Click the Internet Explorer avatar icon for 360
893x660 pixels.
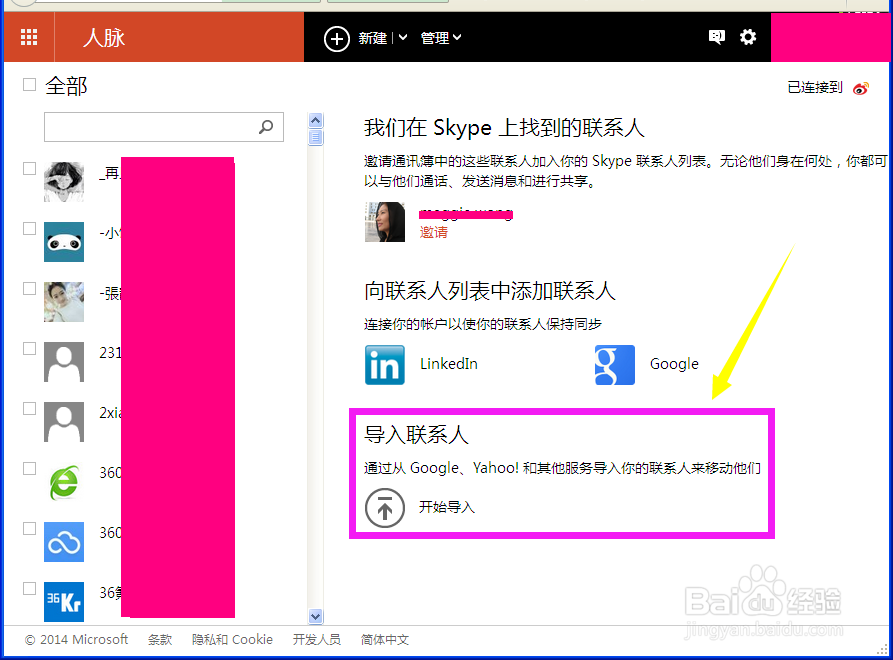point(63,482)
